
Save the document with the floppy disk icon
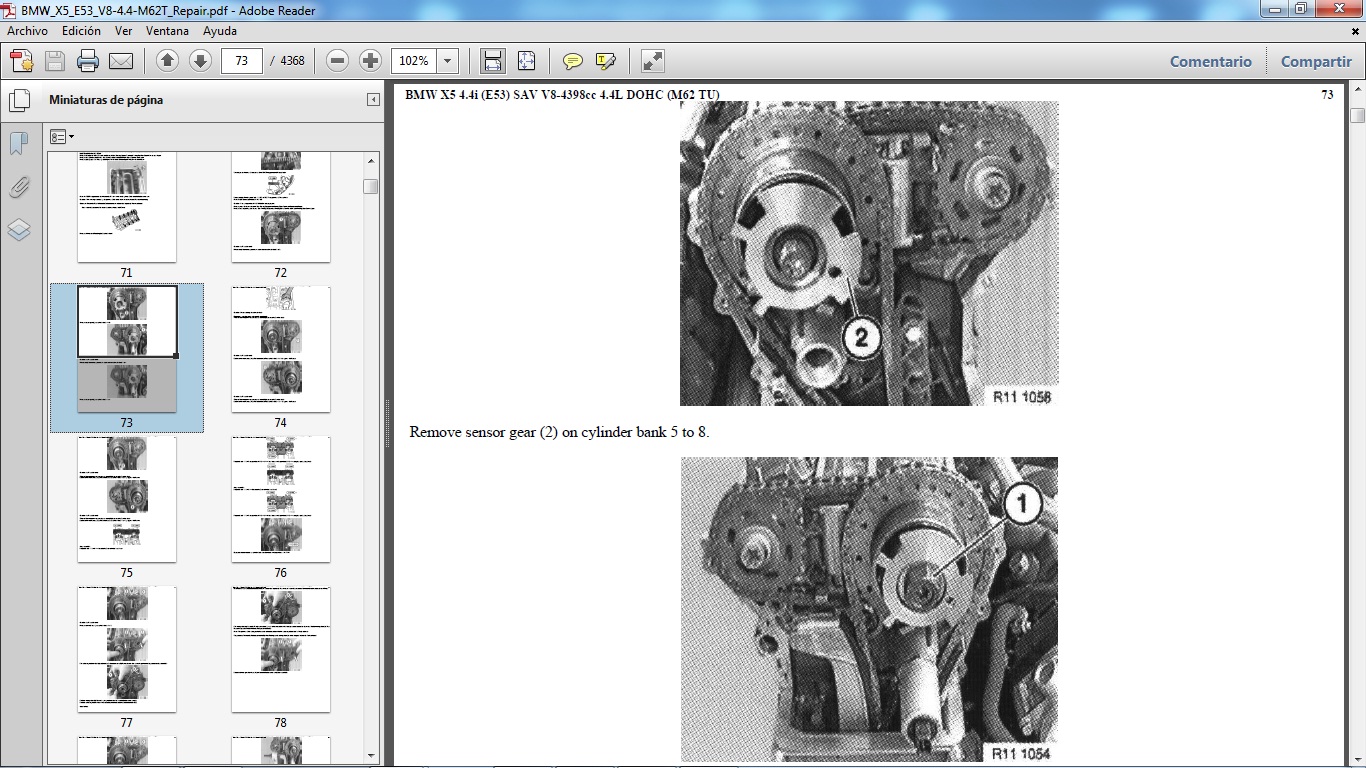click(55, 61)
